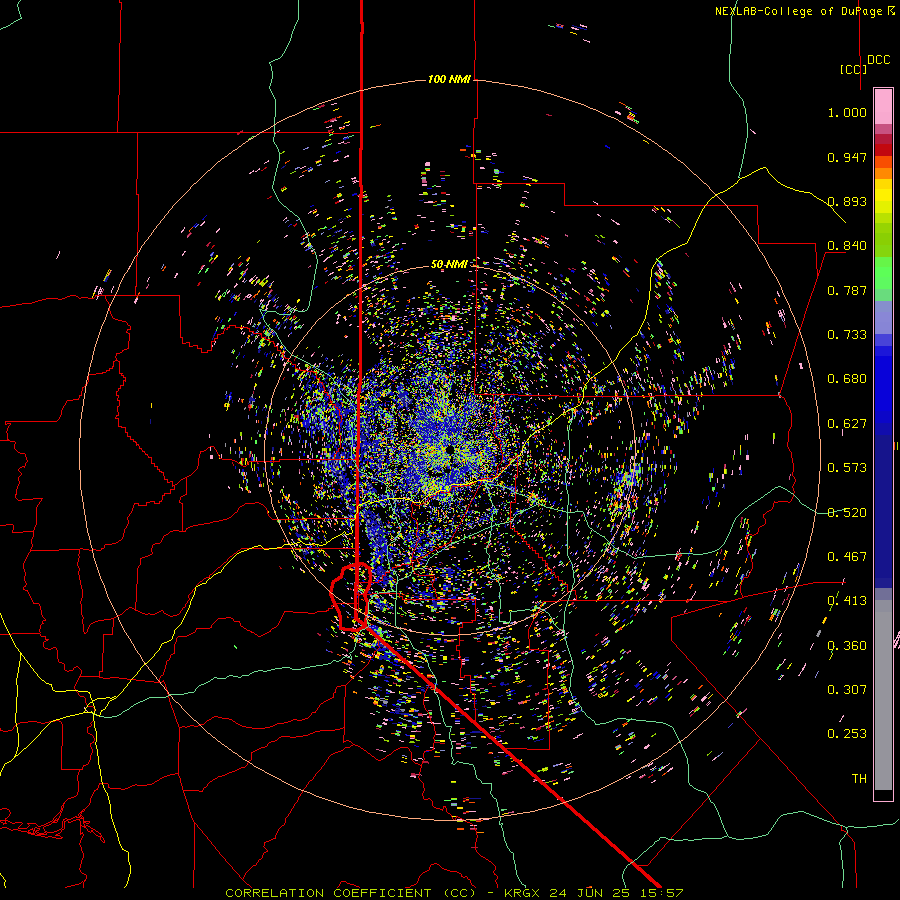Click the 0.253 scale value

pos(847,734)
